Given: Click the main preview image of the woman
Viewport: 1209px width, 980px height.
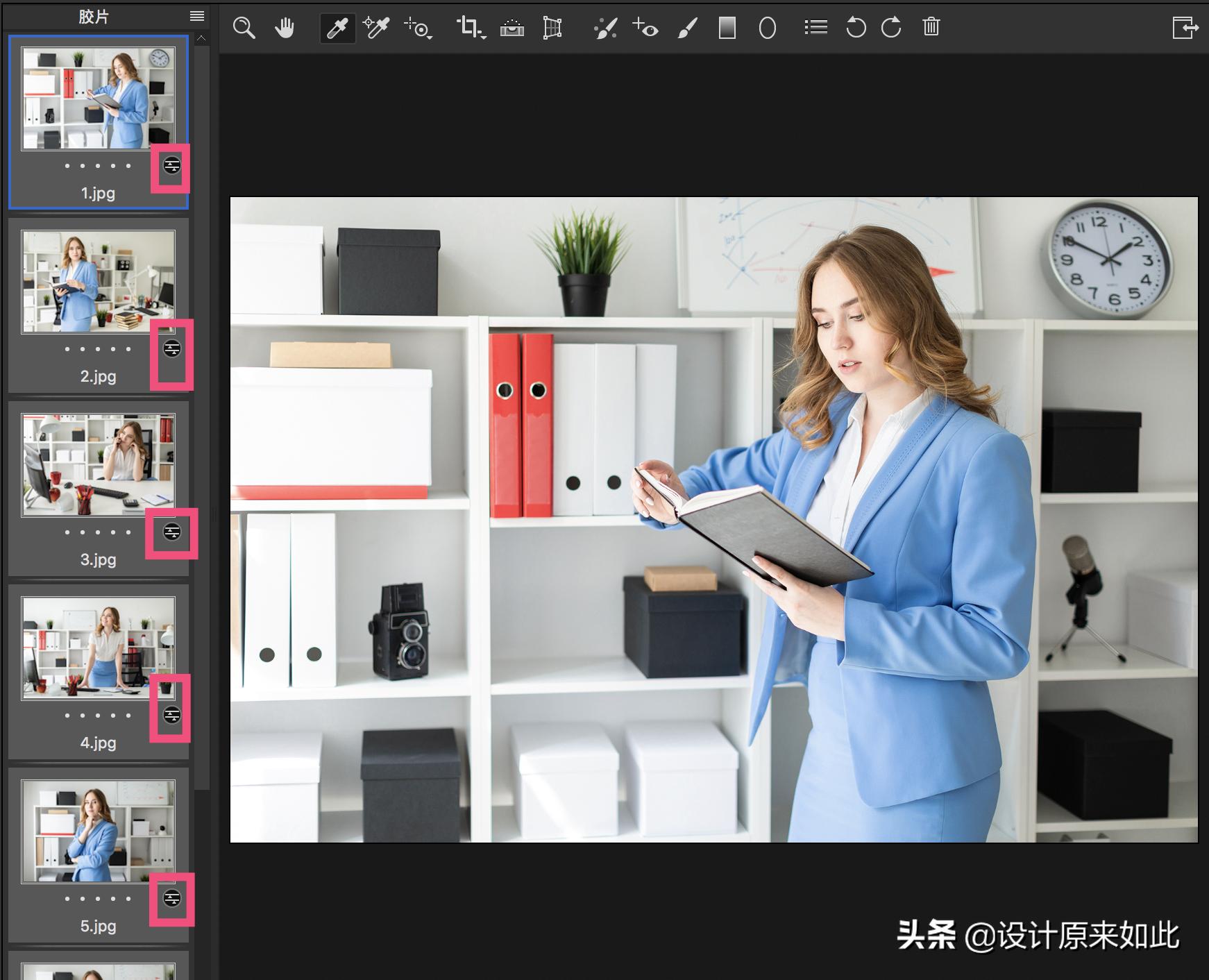Looking at the screenshot, I should (x=713, y=520).
